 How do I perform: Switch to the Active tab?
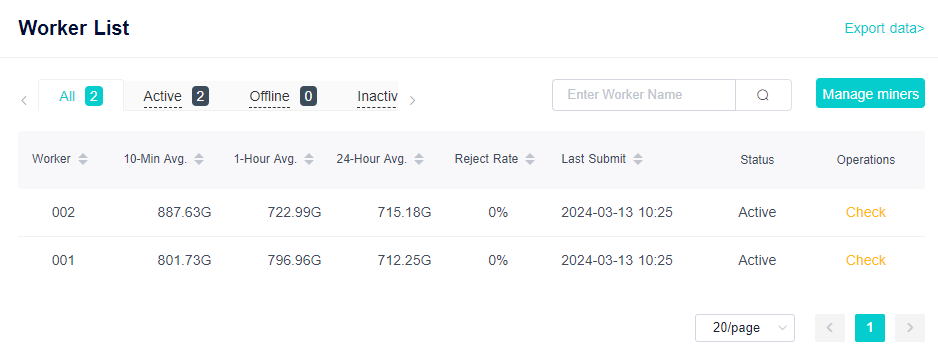pyautogui.click(x=176, y=96)
